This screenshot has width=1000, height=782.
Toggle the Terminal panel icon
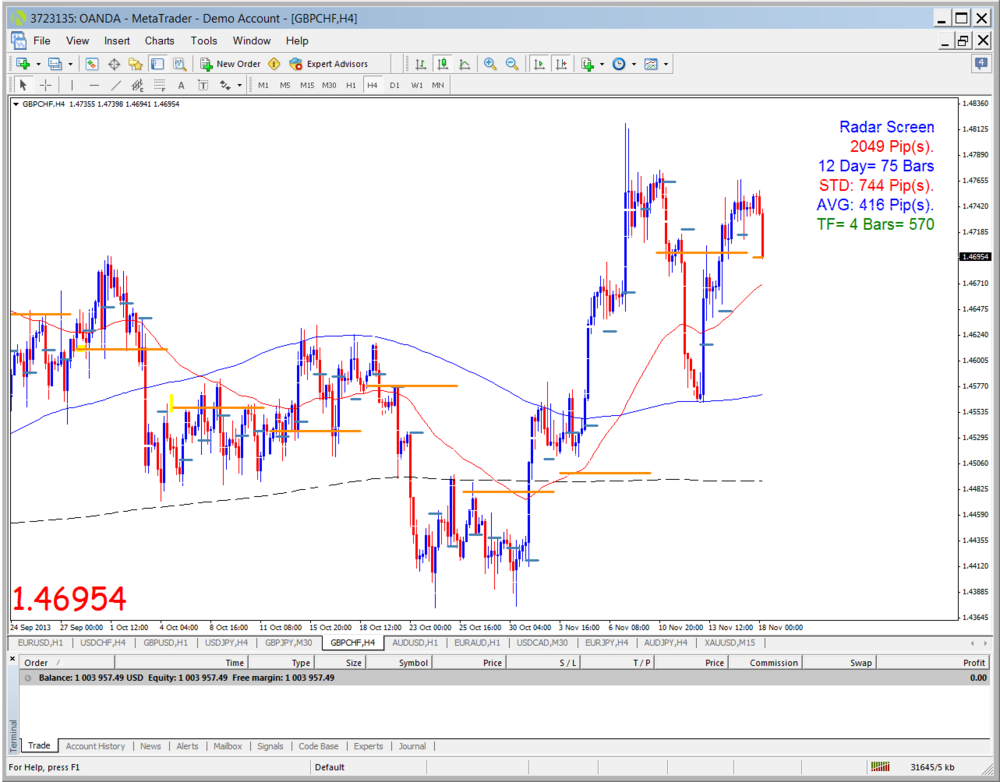point(158,64)
